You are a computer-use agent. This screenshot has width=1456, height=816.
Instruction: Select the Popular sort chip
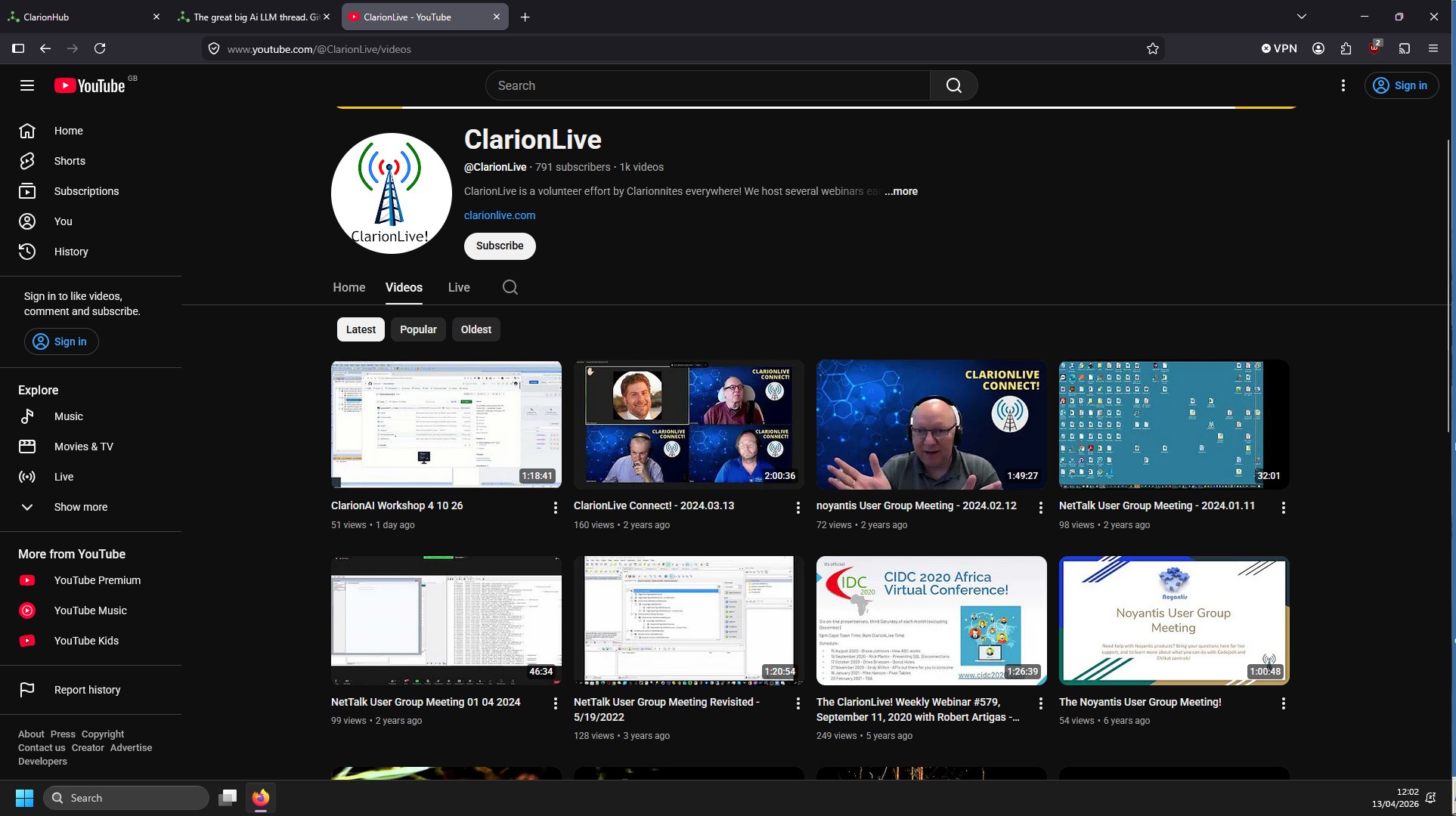tap(418, 329)
